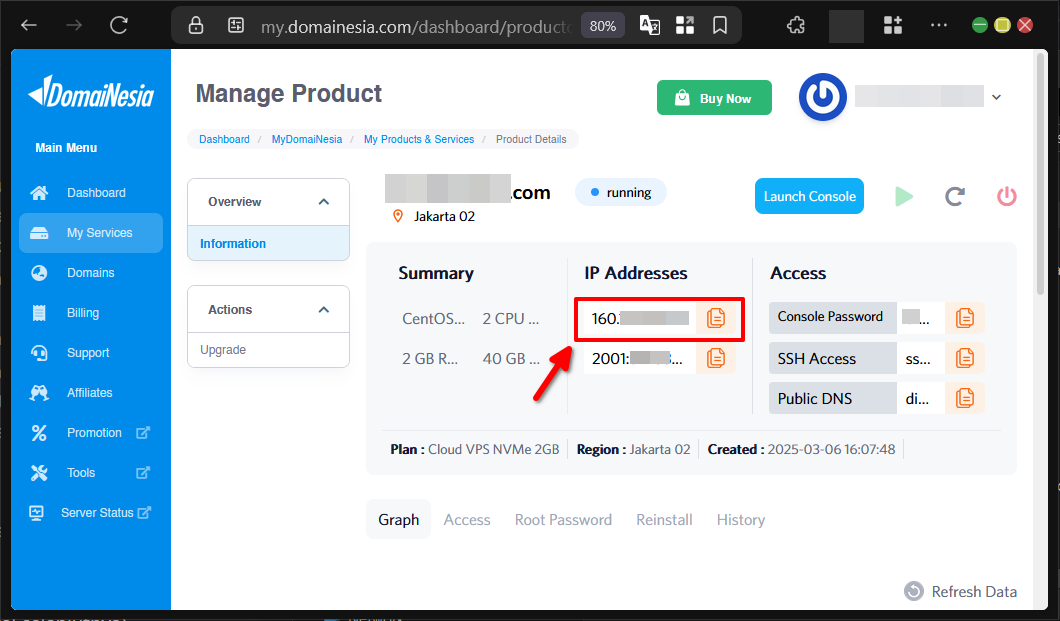Copy the Console Password
1060x621 pixels.
click(x=964, y=317)
